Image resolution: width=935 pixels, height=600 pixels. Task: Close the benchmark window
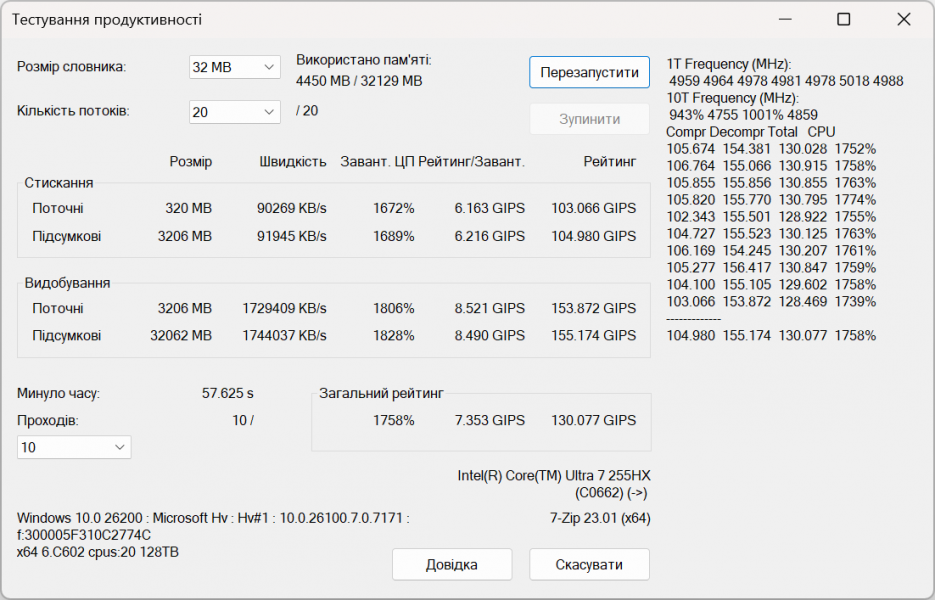point(904,19)
